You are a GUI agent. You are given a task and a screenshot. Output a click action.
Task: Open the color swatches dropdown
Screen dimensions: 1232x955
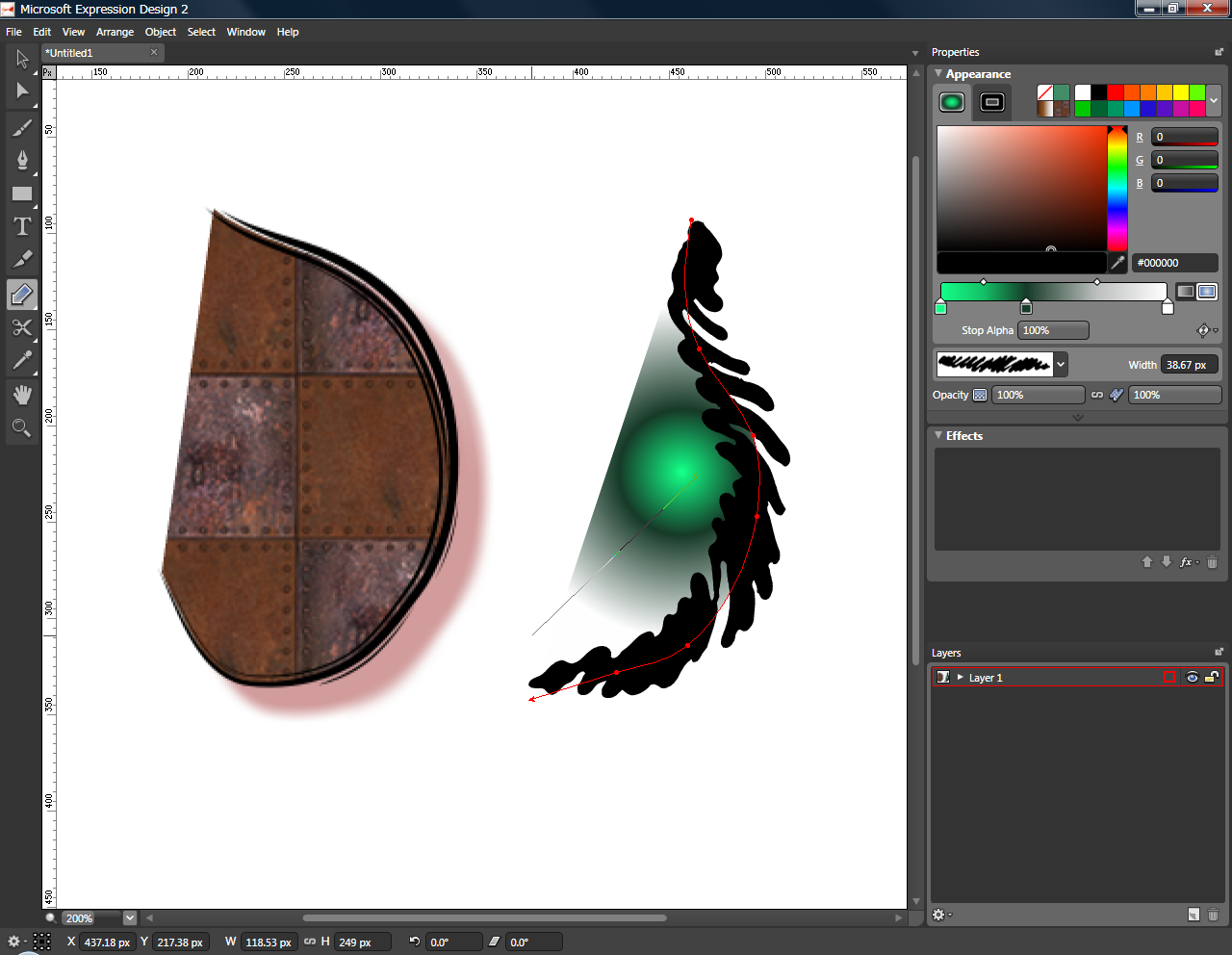[1214, 100]
